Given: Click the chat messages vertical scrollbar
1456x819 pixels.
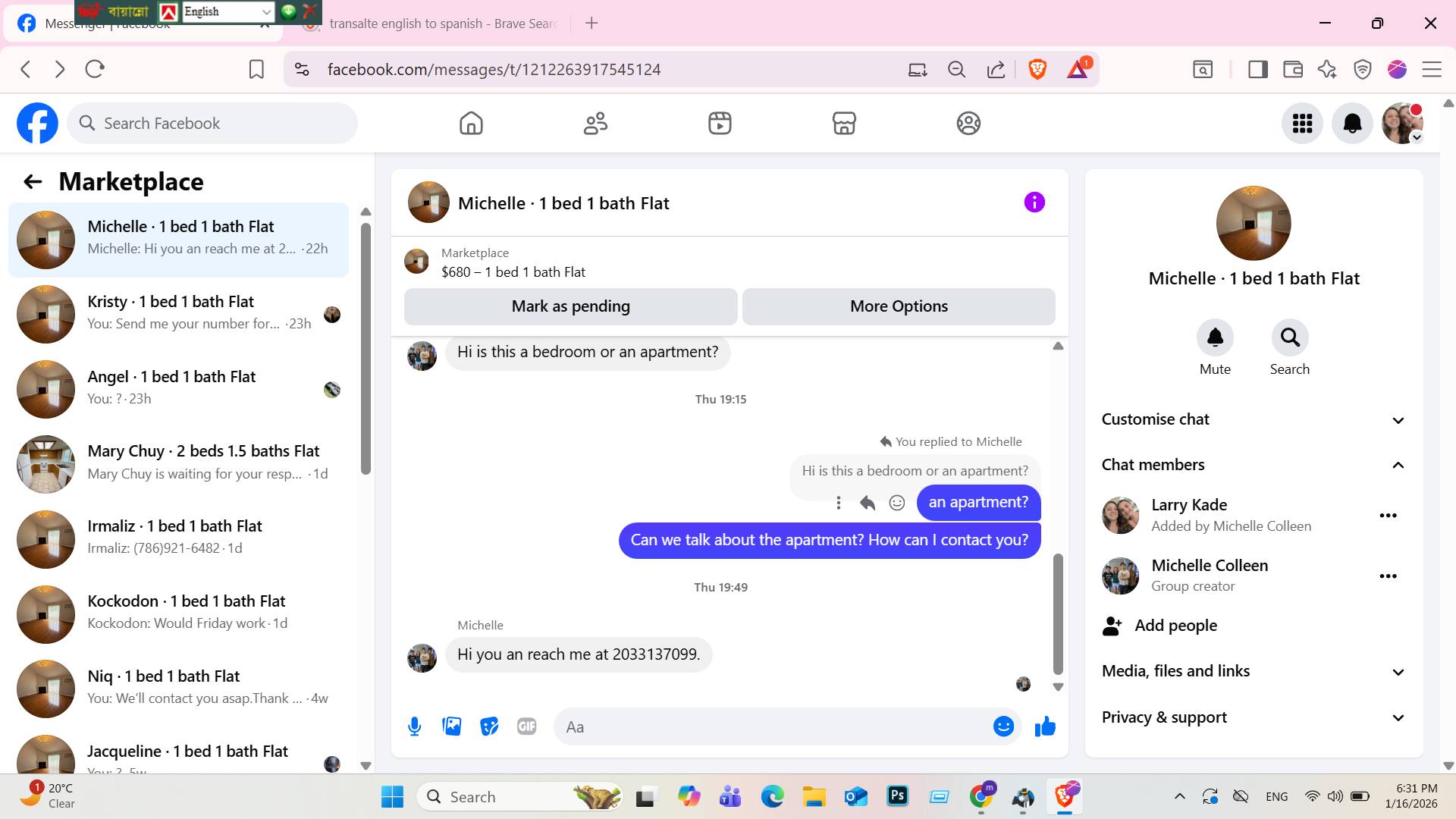Looking at the screenshot, I should 1058,614.
